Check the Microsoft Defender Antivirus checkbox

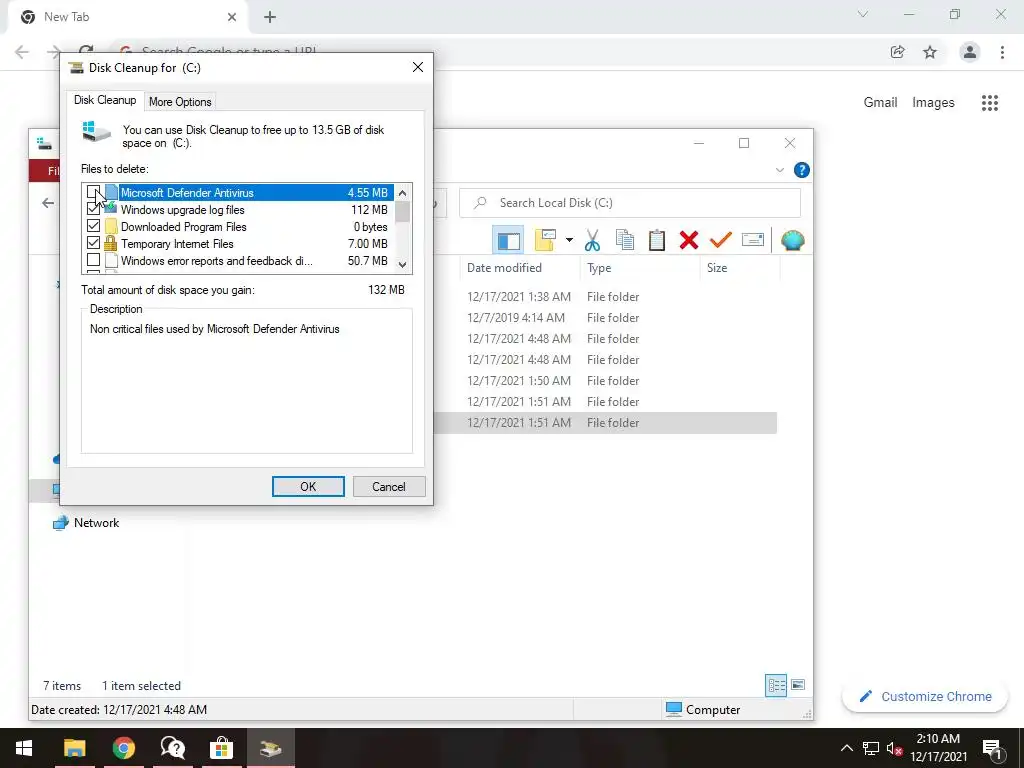[93, 192]
